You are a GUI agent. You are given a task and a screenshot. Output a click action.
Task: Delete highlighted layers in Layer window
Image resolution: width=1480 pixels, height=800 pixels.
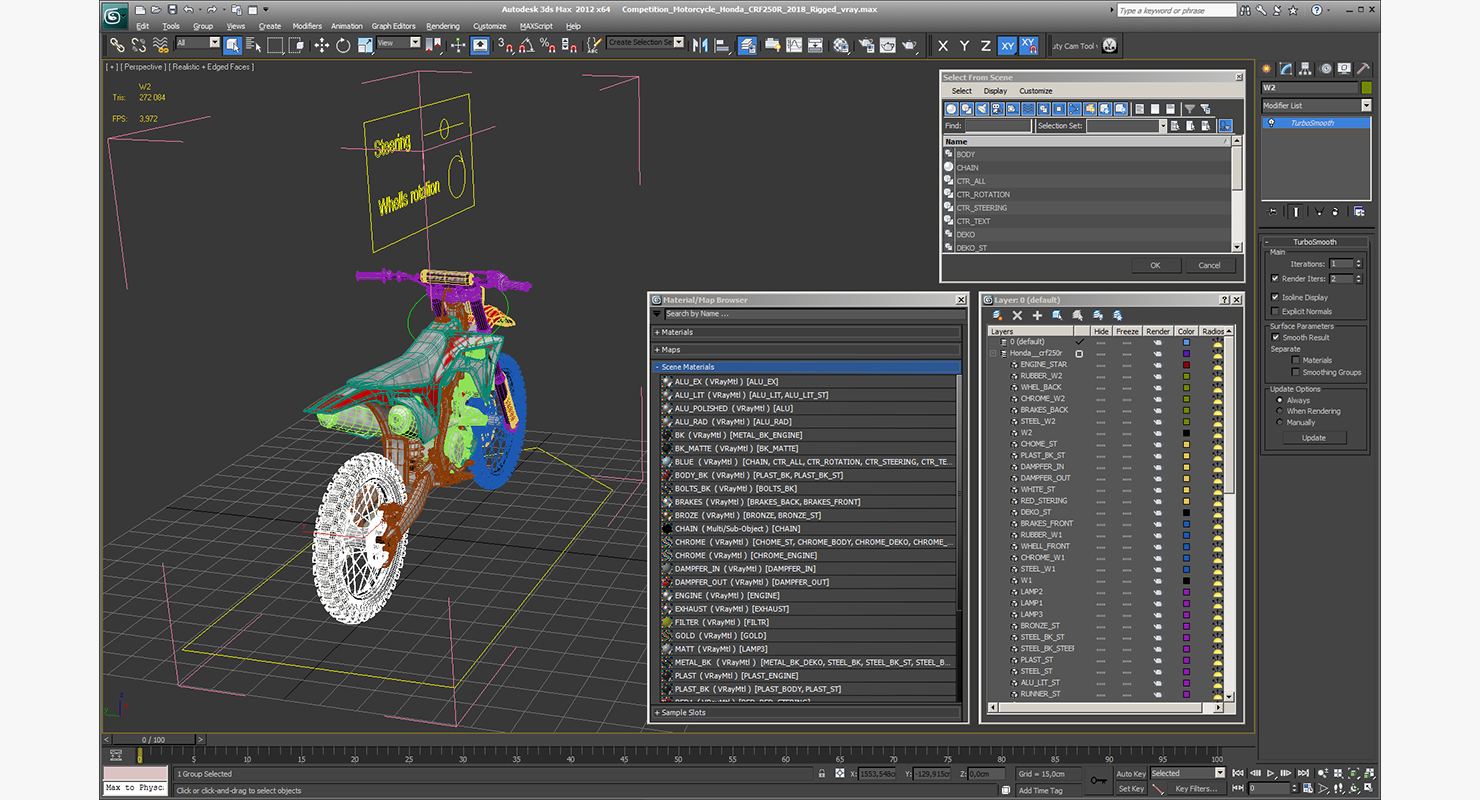point(1017,315)
